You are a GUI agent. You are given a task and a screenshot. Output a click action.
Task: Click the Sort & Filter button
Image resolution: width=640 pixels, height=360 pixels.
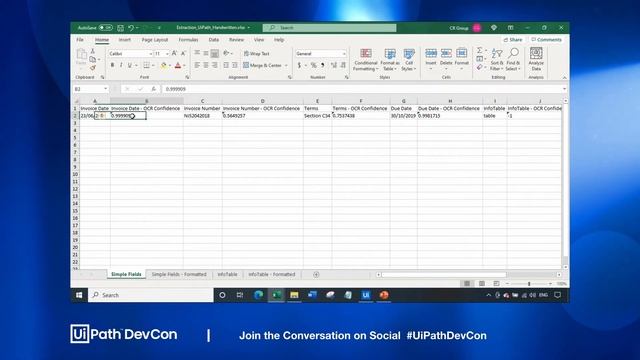497,60
